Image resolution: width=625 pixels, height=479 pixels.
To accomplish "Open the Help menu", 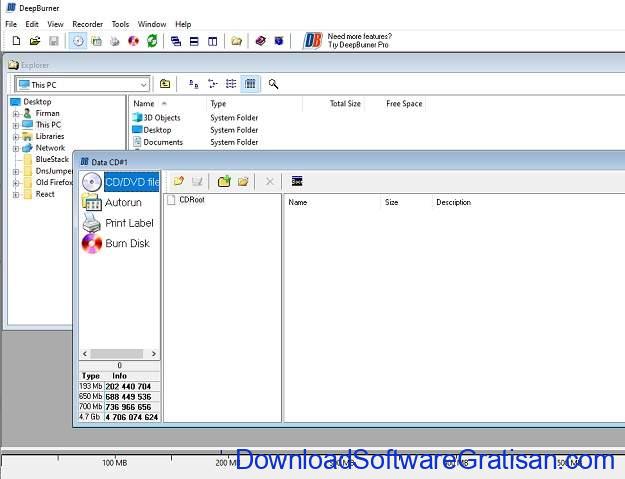I will click(183, 24).
